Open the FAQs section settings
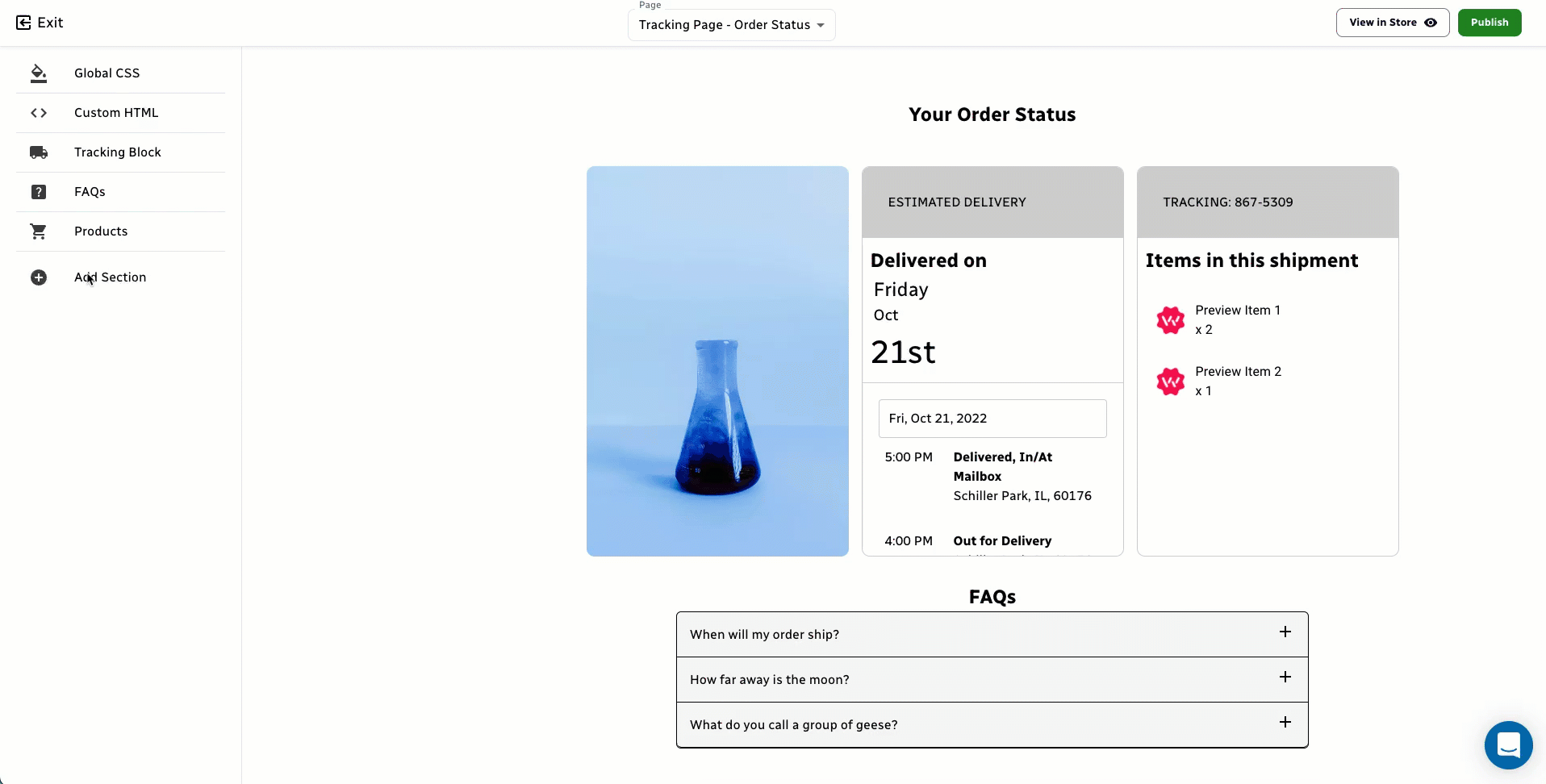 coord(90,192)
